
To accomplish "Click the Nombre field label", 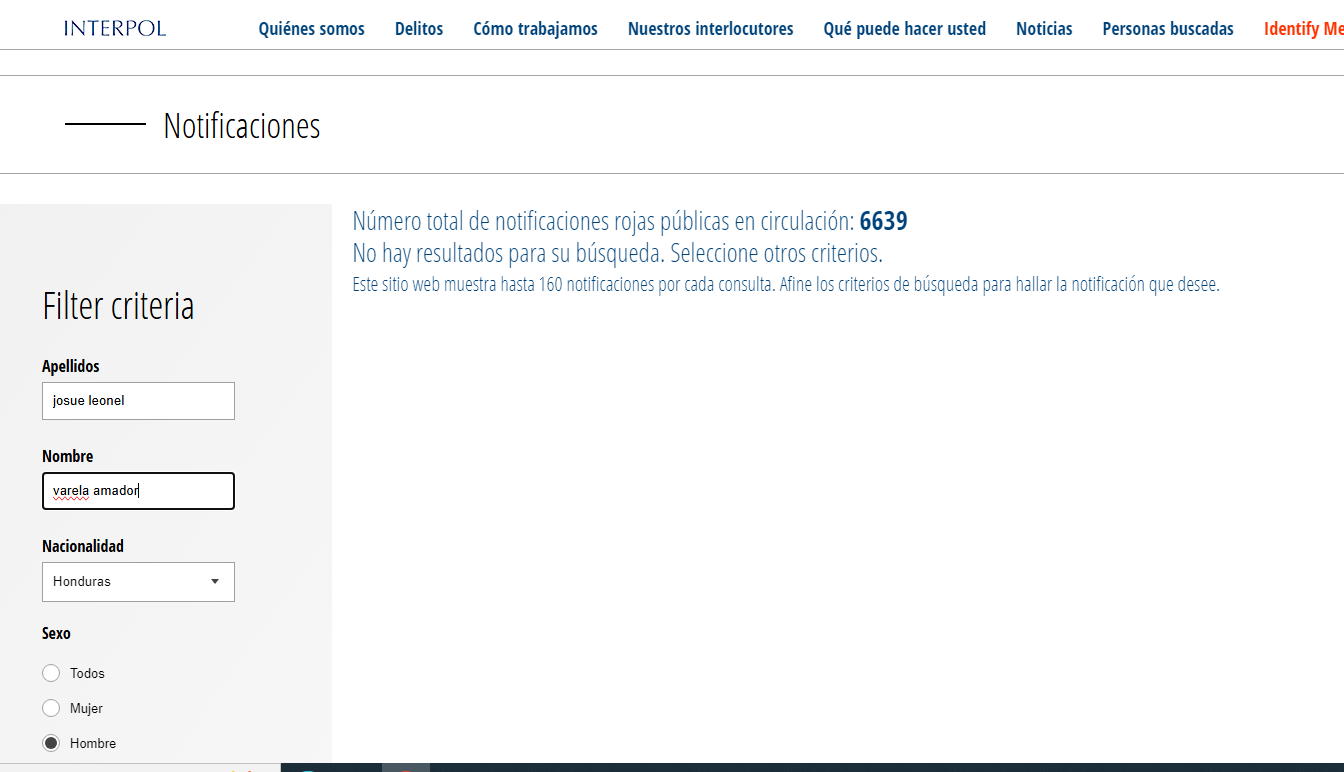I will 68,456.
